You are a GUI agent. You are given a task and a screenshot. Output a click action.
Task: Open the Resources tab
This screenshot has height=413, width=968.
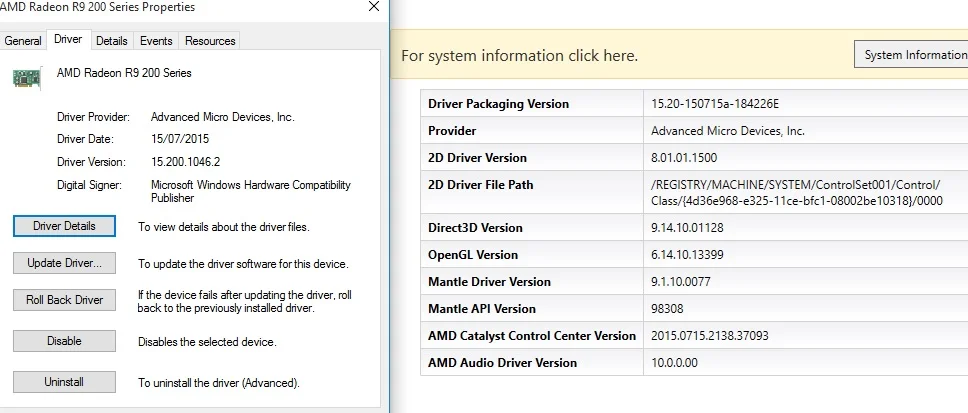coord(210,41)
